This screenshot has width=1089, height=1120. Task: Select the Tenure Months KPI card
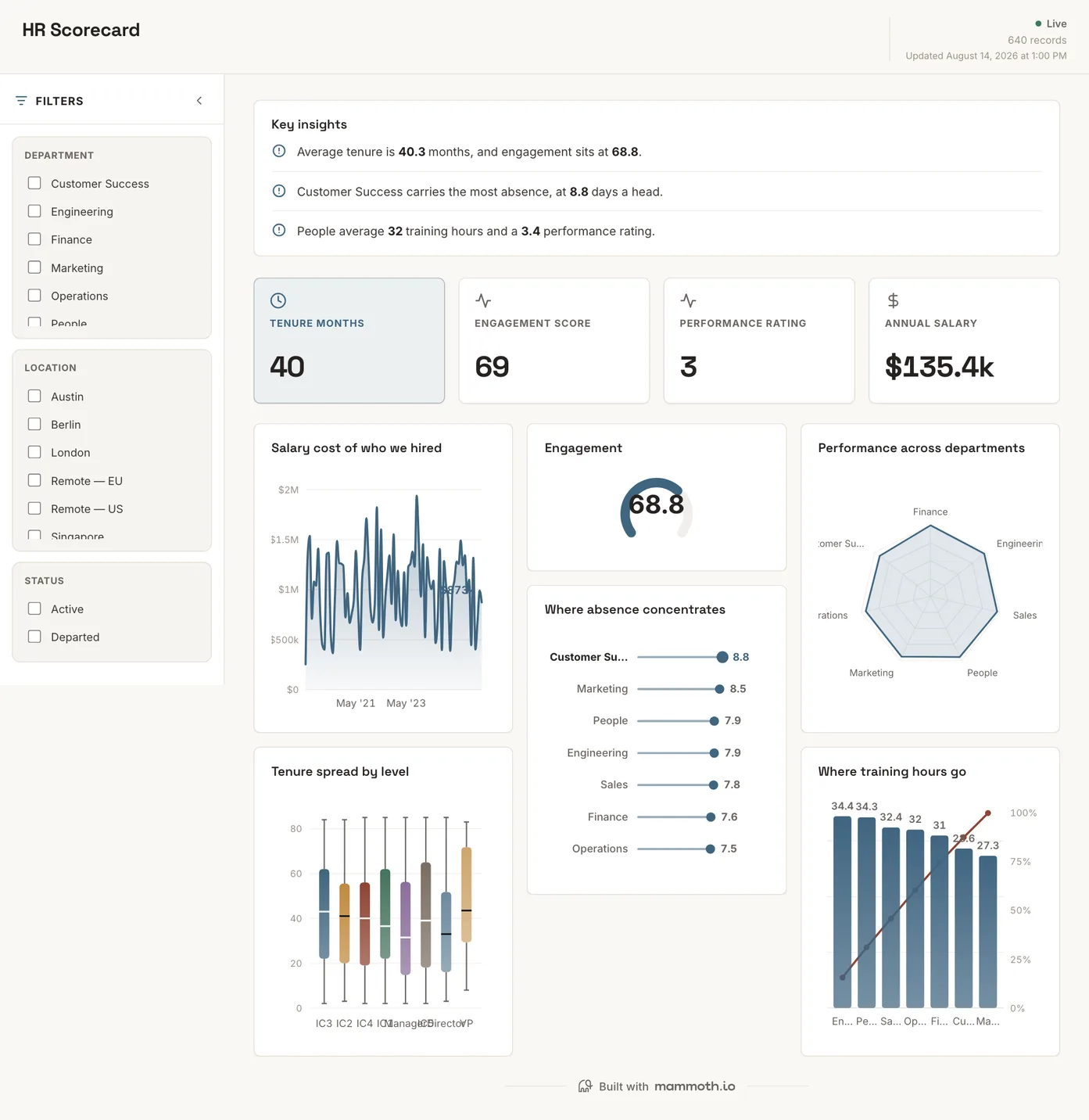point(349,341)
